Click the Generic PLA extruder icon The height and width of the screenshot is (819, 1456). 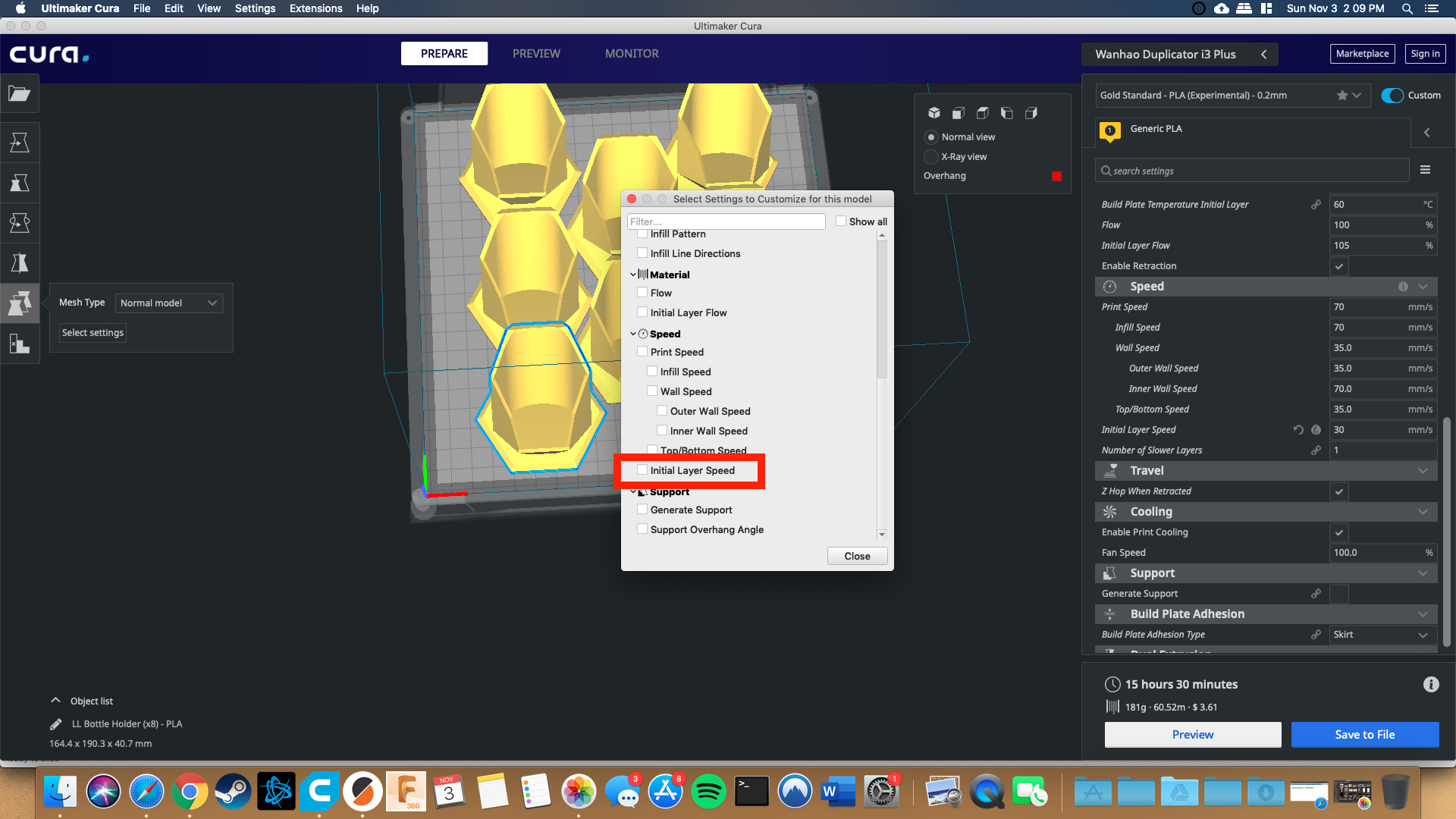coord(1110,131)
